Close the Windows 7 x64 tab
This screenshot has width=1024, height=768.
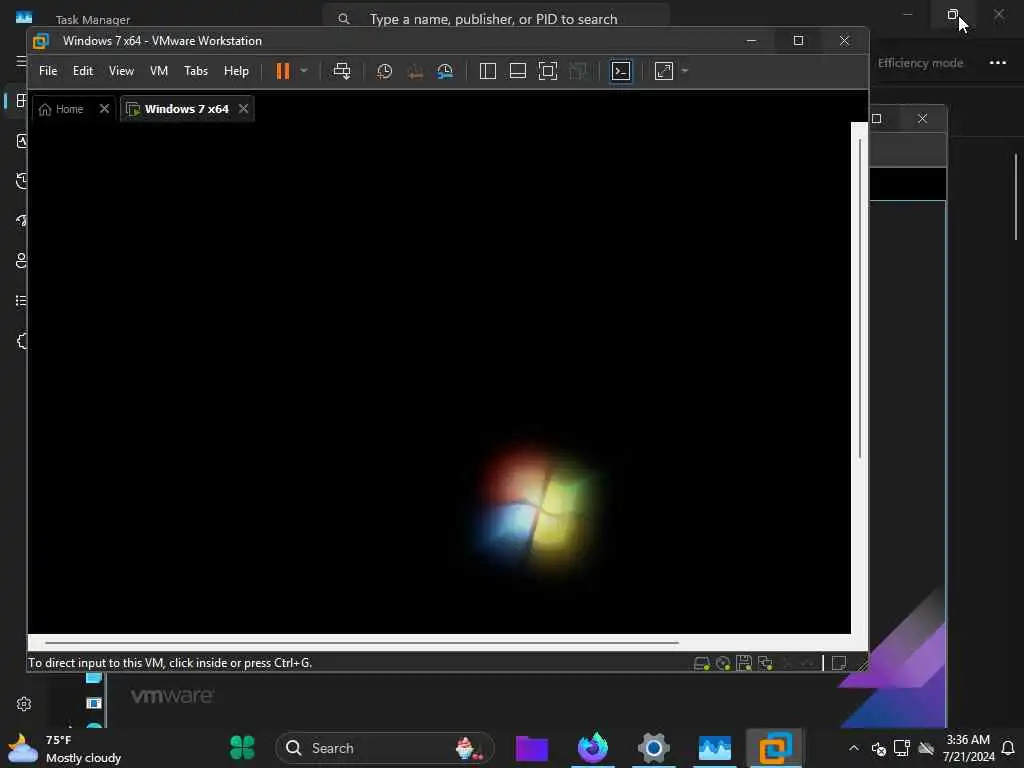tap(243, 108)
